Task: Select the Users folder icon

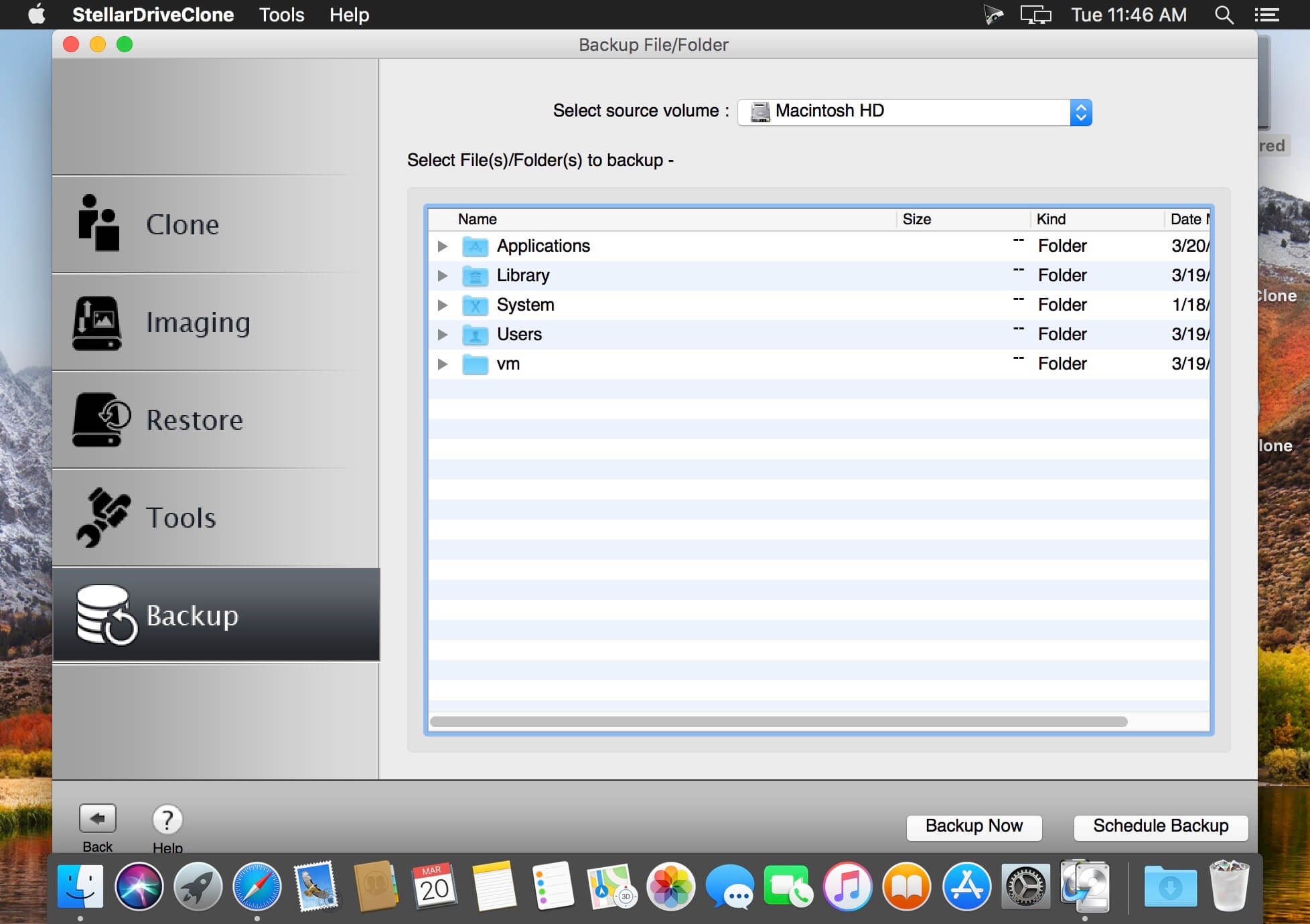Action: (476, 335)
